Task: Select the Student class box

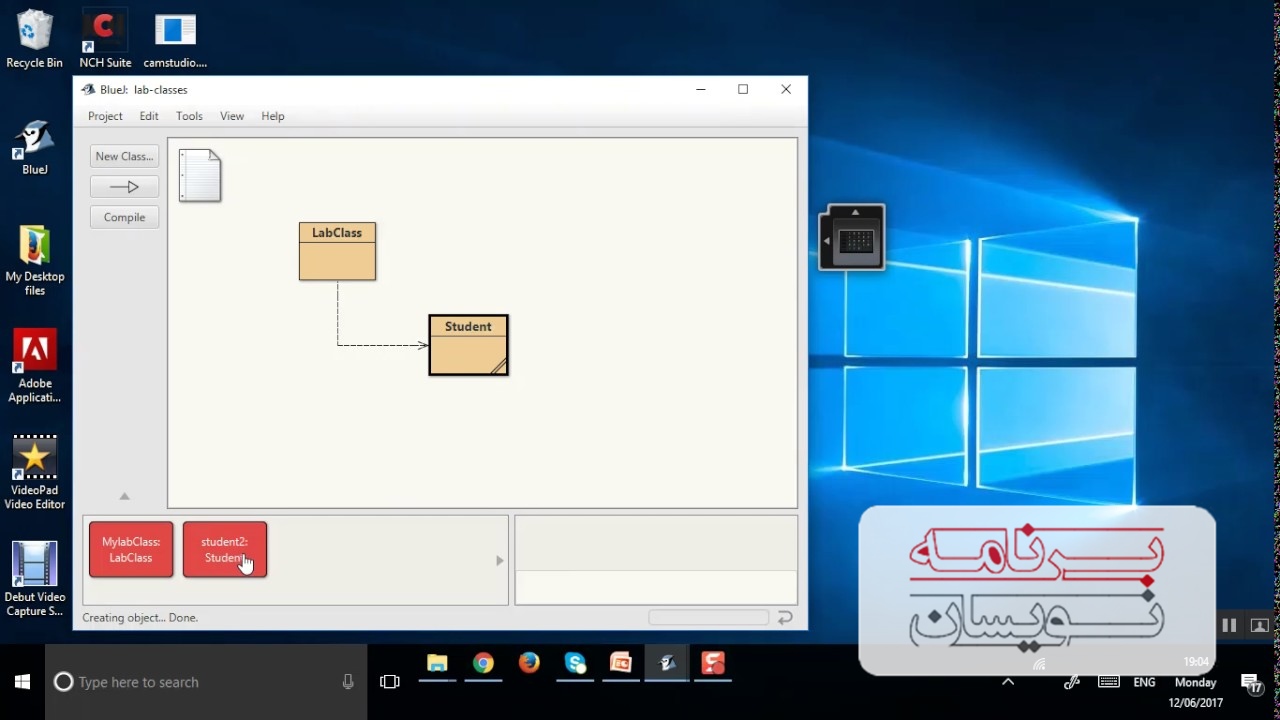Action: (x=468, y=345)
